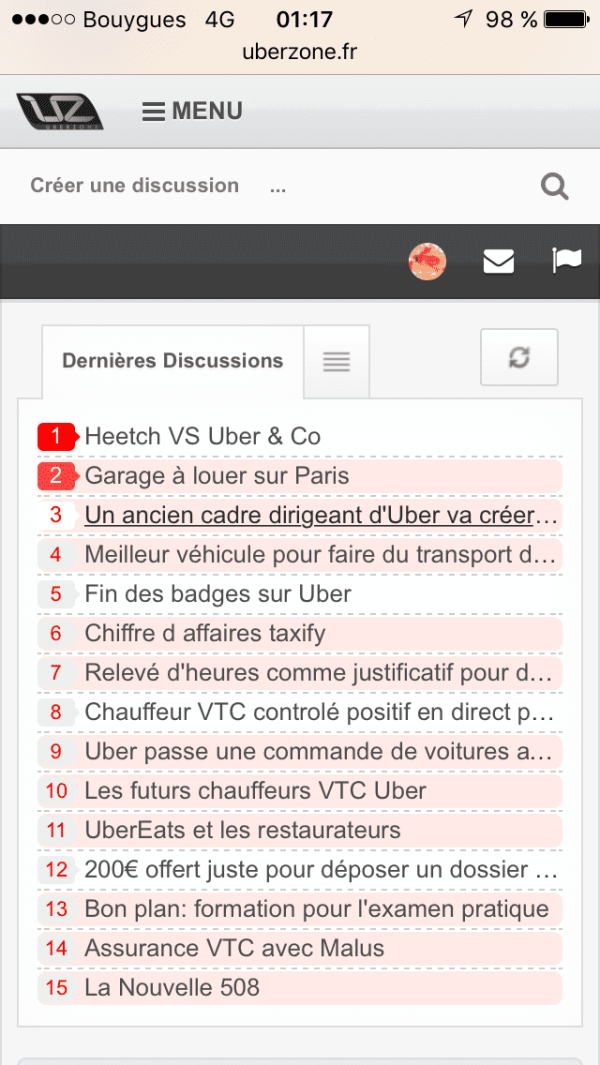Open the hamburger MENU
600x1065 pixels.
(192, 111)
